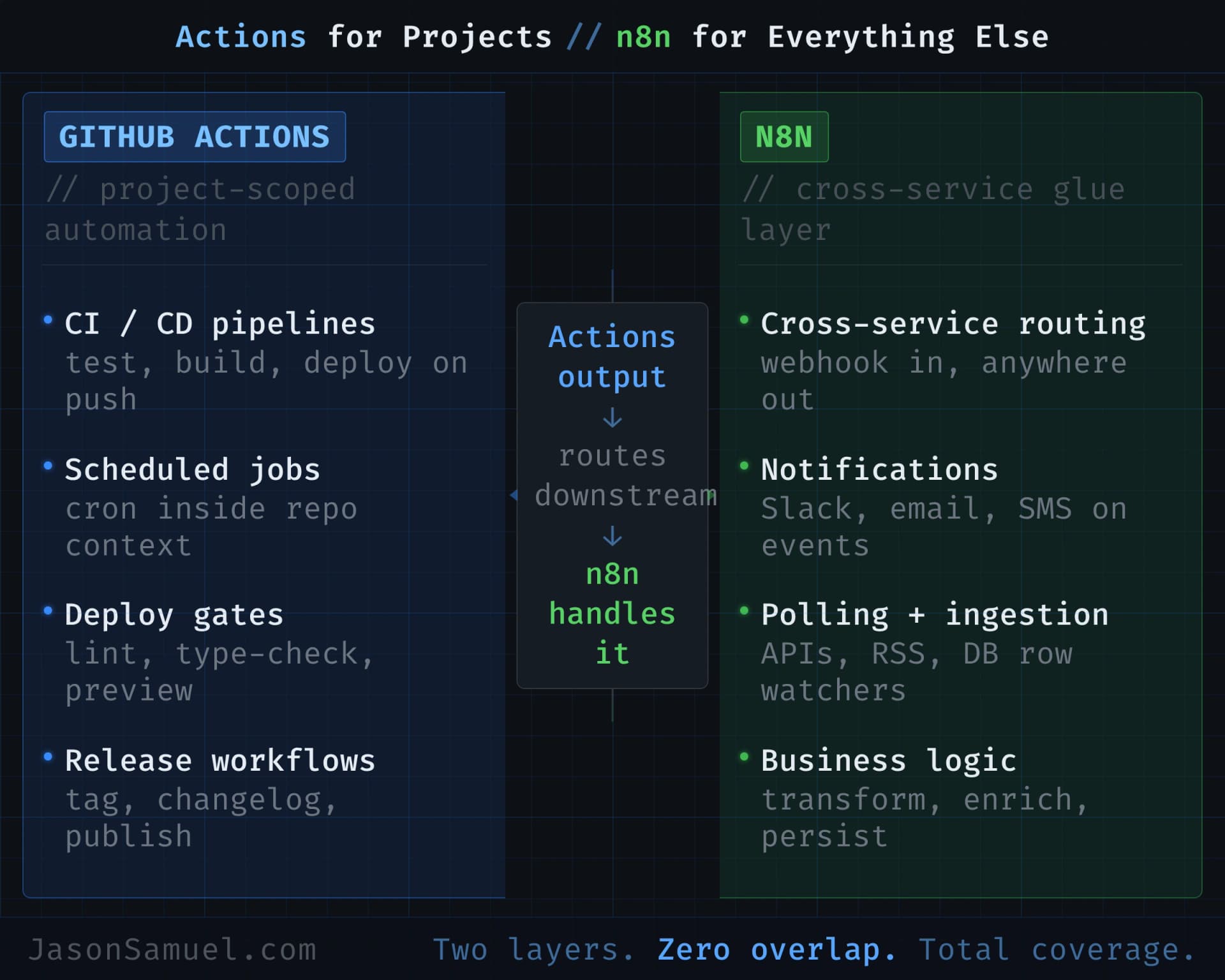
Task: Click the green bullet beside 'Notifications'
Action: [744, 465]
